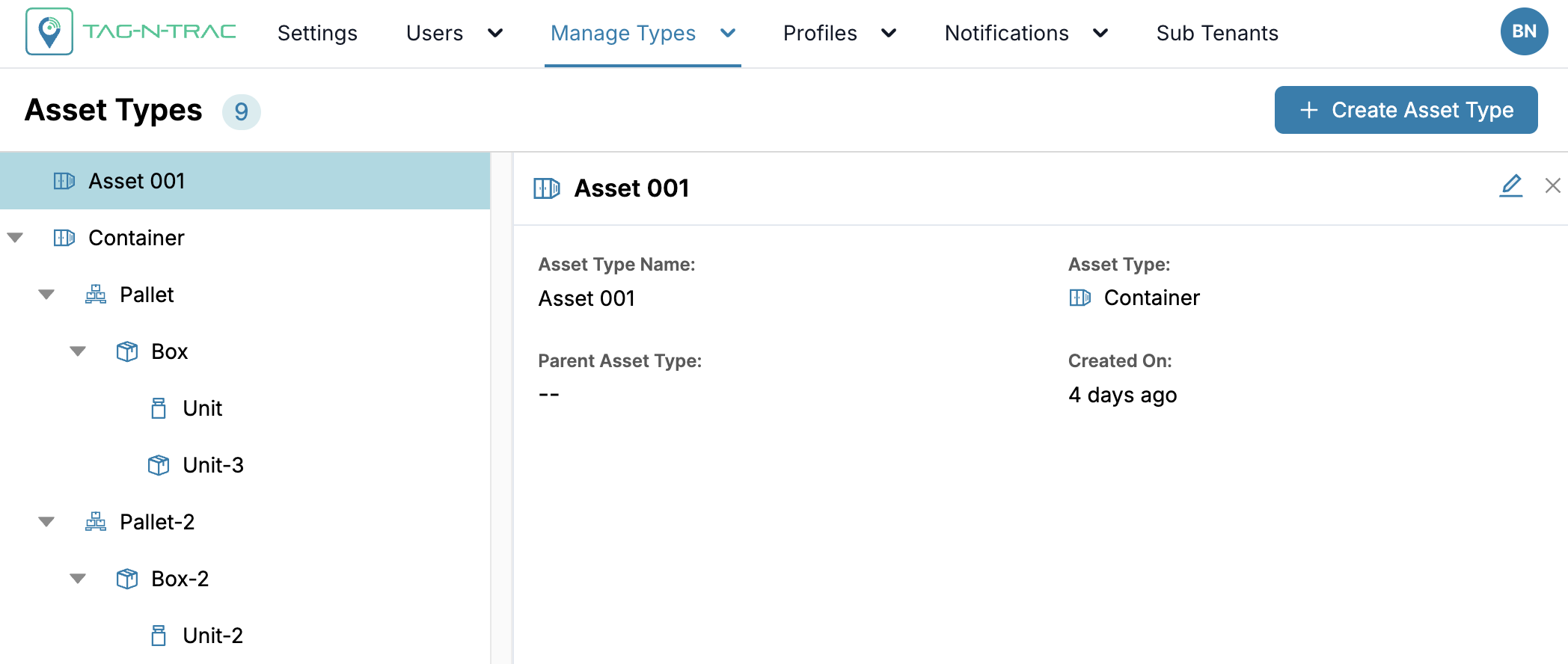
Task: Click the Unit-3 cube icon in tree
Action: tap(159, 465)
